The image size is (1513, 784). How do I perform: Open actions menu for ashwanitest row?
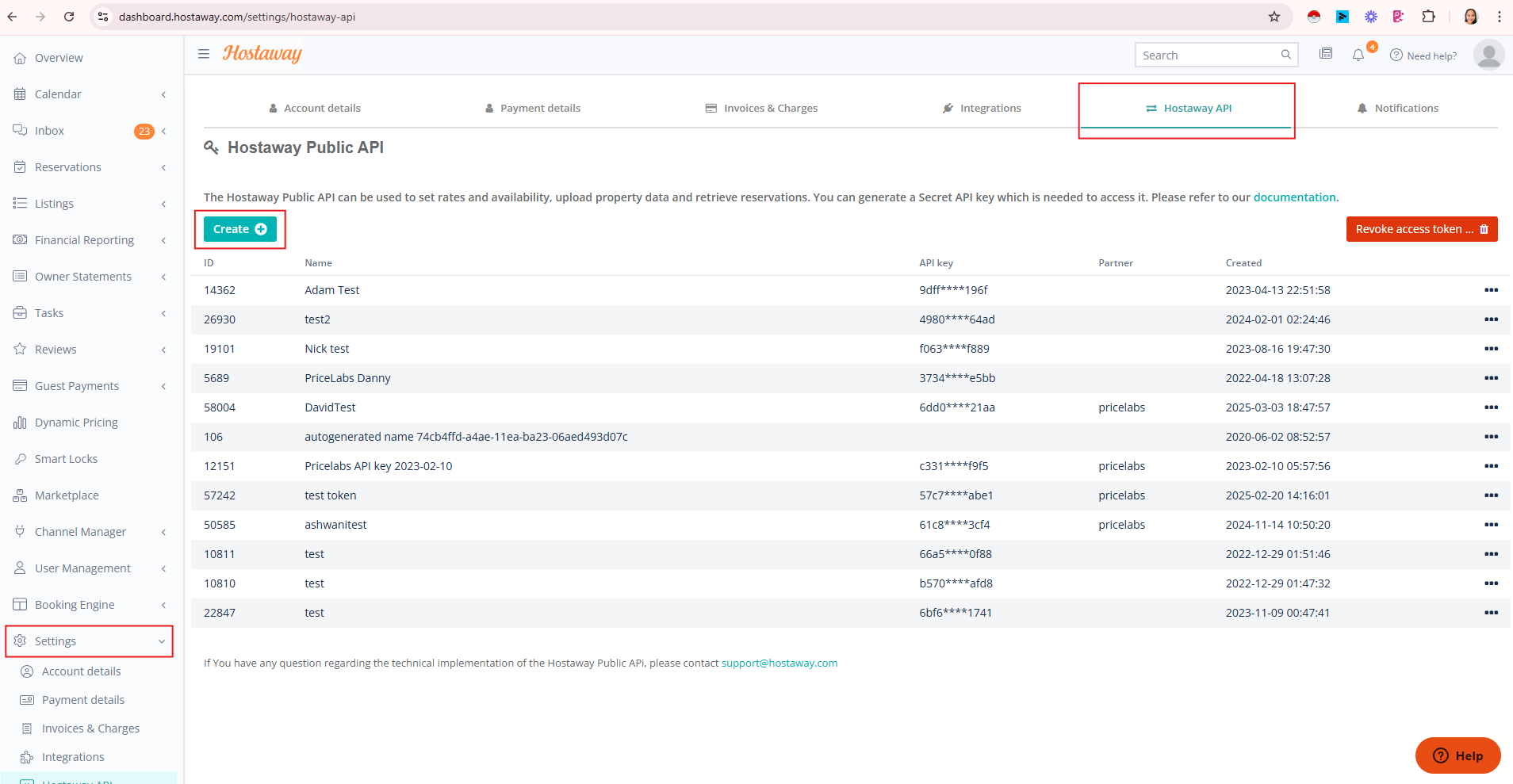(1491, 525)
